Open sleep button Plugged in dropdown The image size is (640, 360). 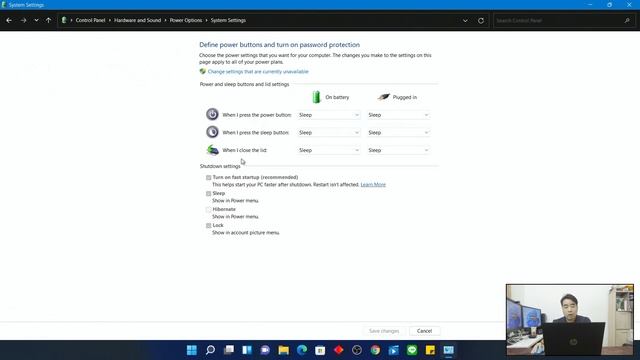398,133
